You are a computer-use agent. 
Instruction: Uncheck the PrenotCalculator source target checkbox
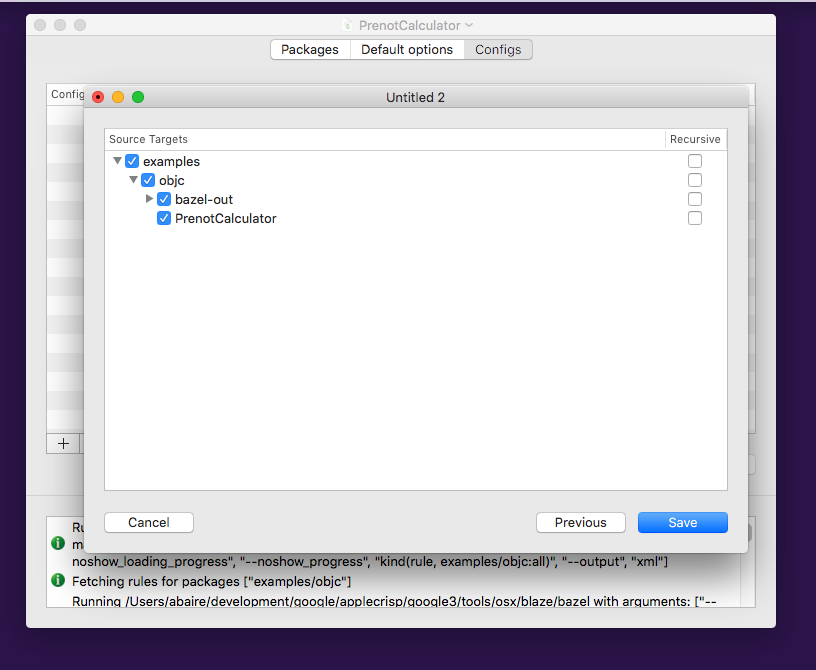click(164, 218)
